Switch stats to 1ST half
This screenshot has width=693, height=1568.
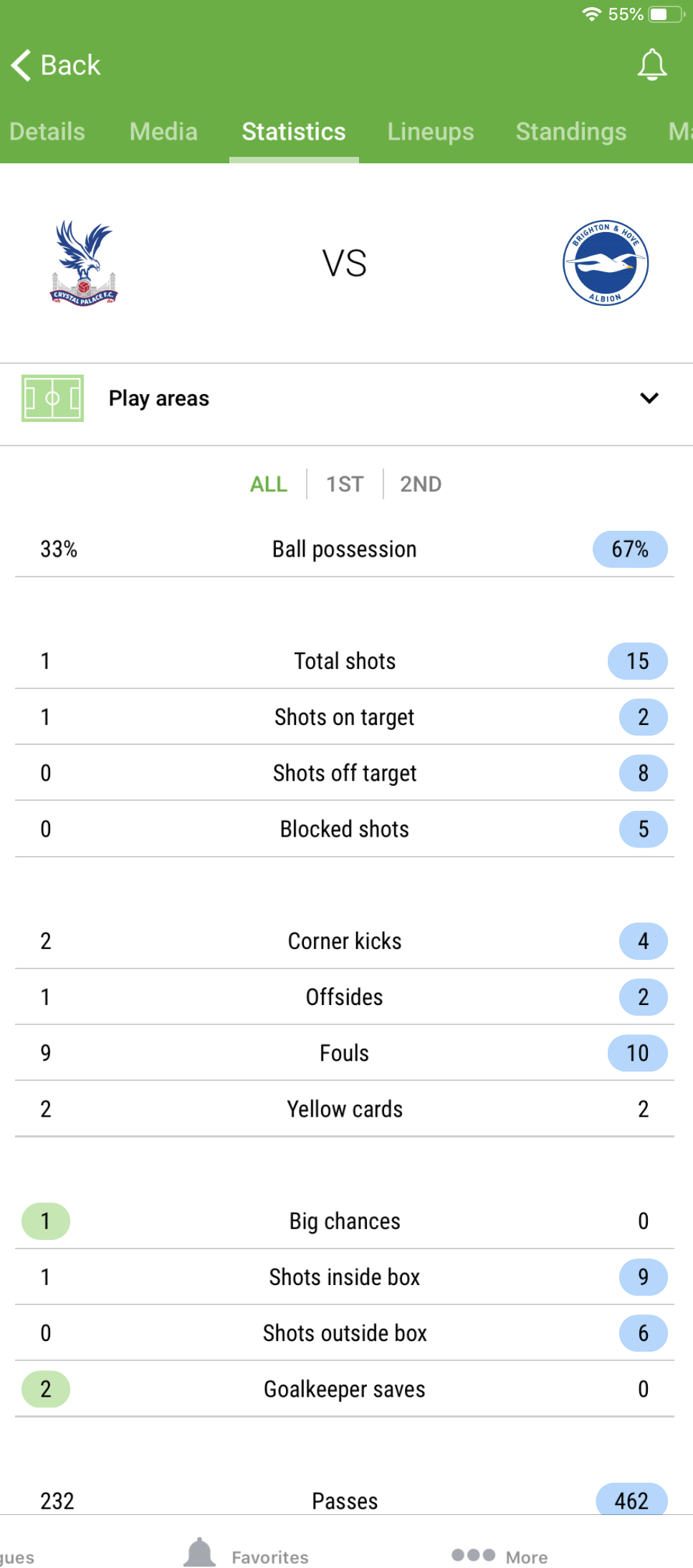(x=345, y=484)
